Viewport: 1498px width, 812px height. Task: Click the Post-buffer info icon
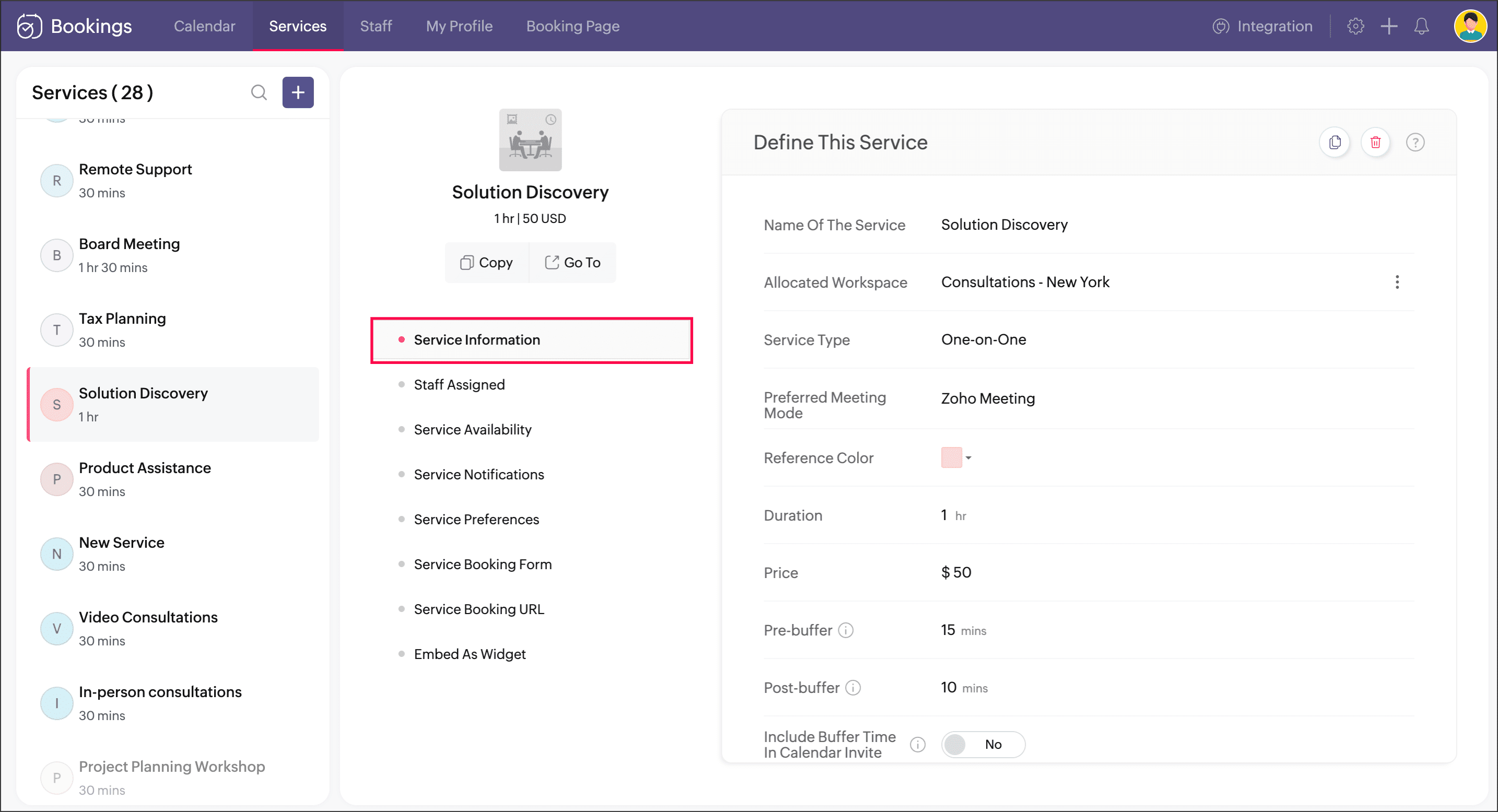tap(853, 688)
